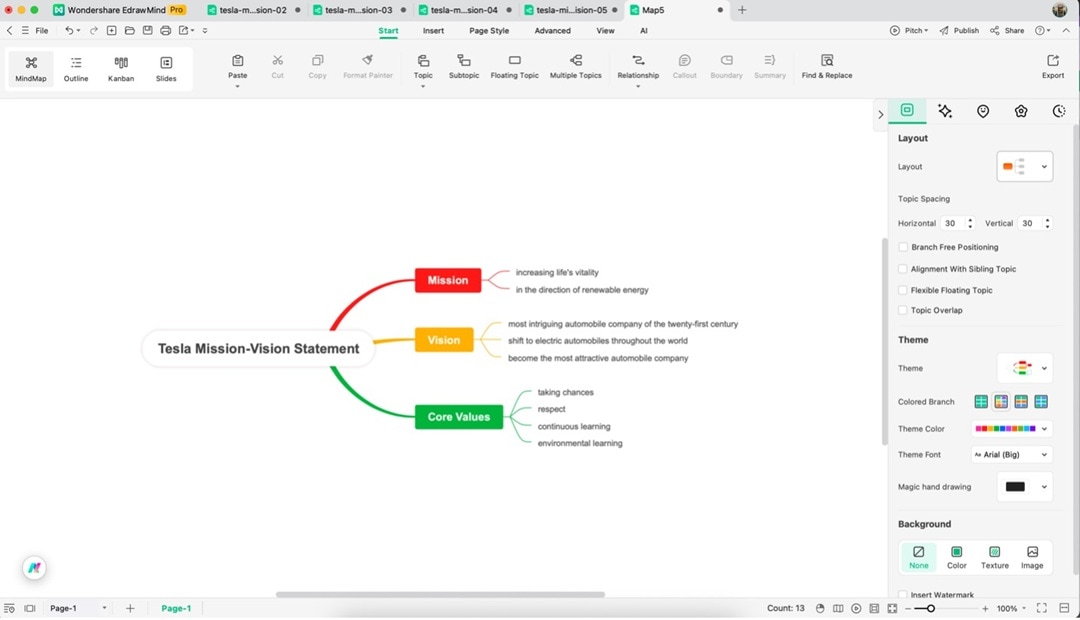Start presentation play icon in status bar
Screen dimensions: 1080x620
[856, 608]
